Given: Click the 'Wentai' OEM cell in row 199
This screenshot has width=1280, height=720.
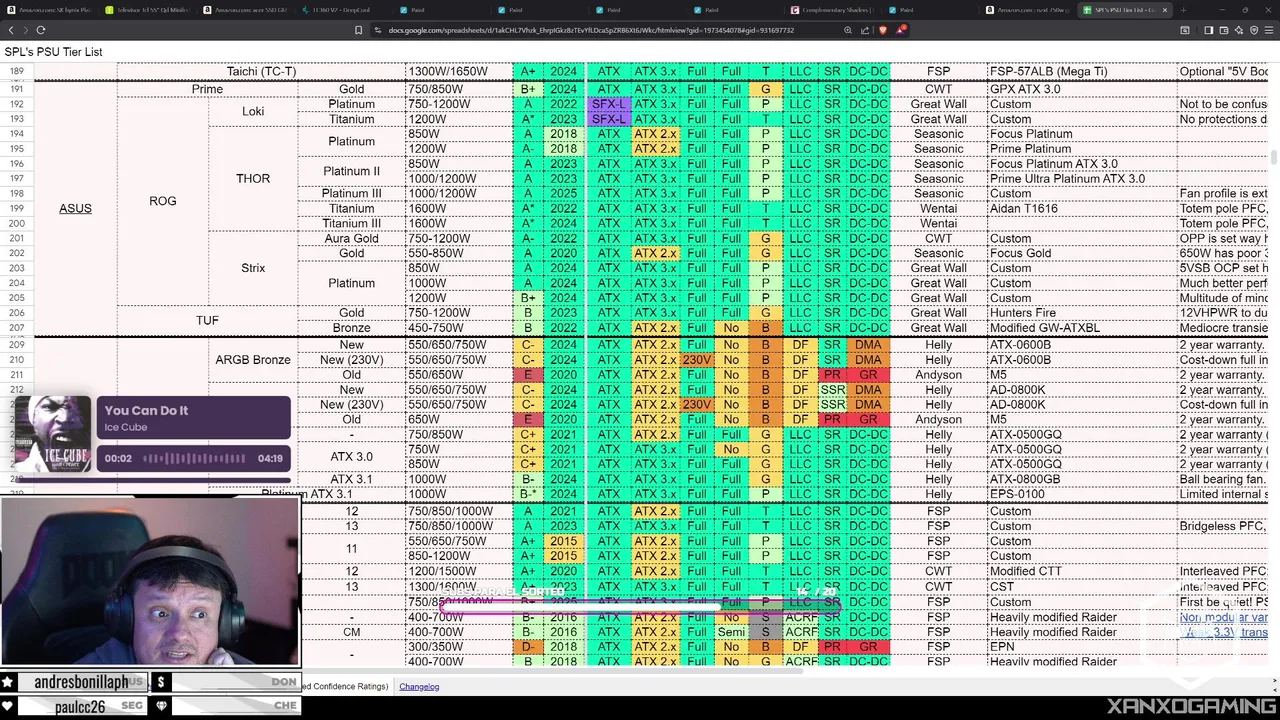Looking at the screenshot, I should tap(938, 208).
